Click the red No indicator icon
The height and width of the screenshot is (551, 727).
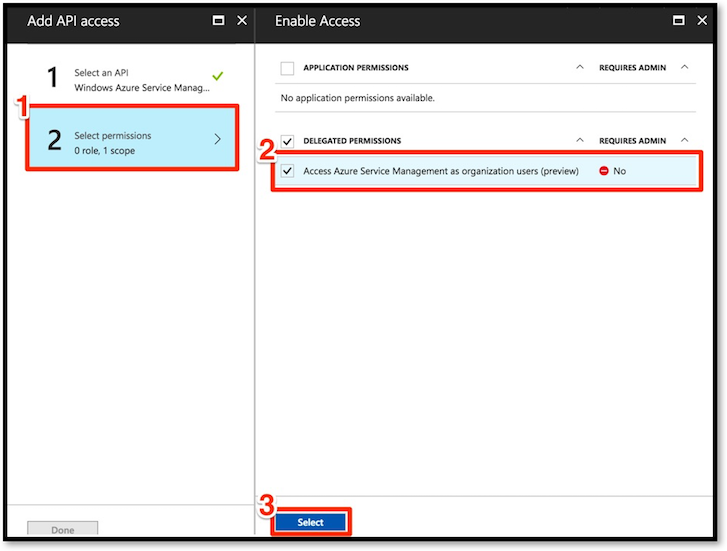[604, 171]
